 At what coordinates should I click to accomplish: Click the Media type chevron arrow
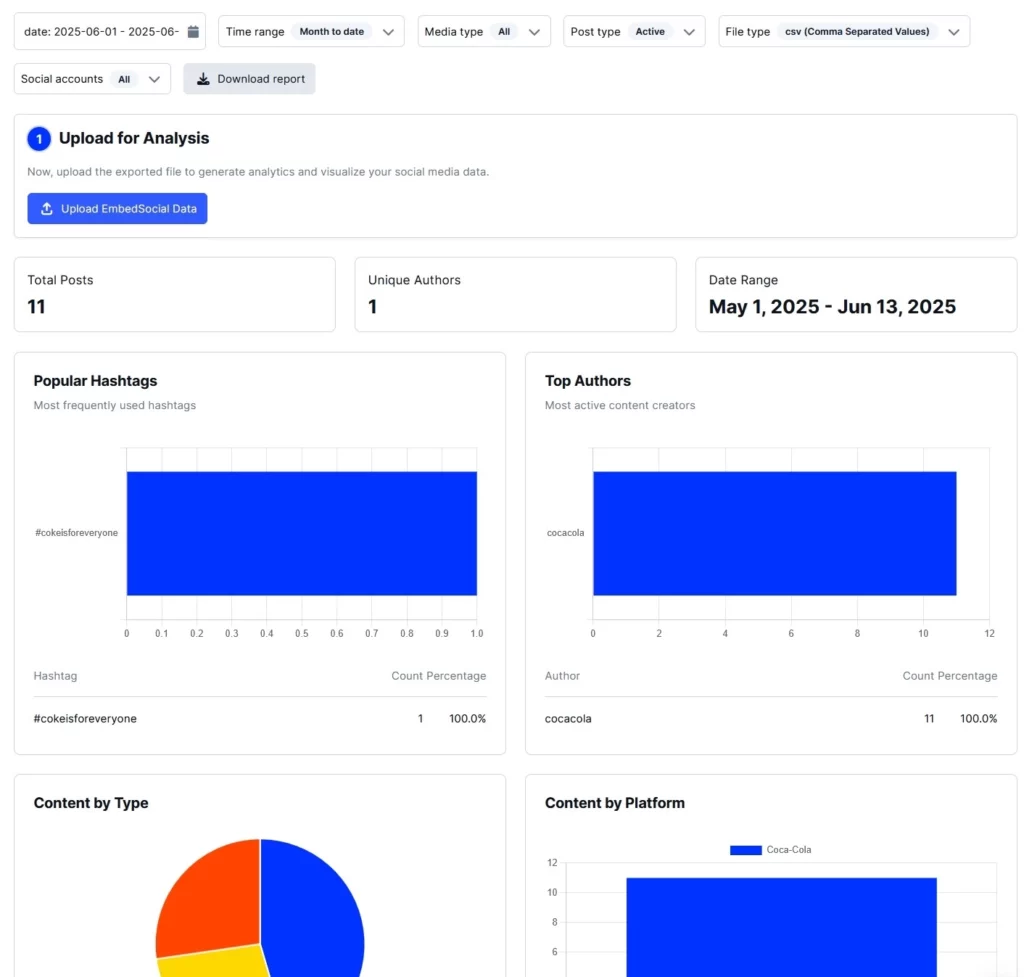click(534, 32)
